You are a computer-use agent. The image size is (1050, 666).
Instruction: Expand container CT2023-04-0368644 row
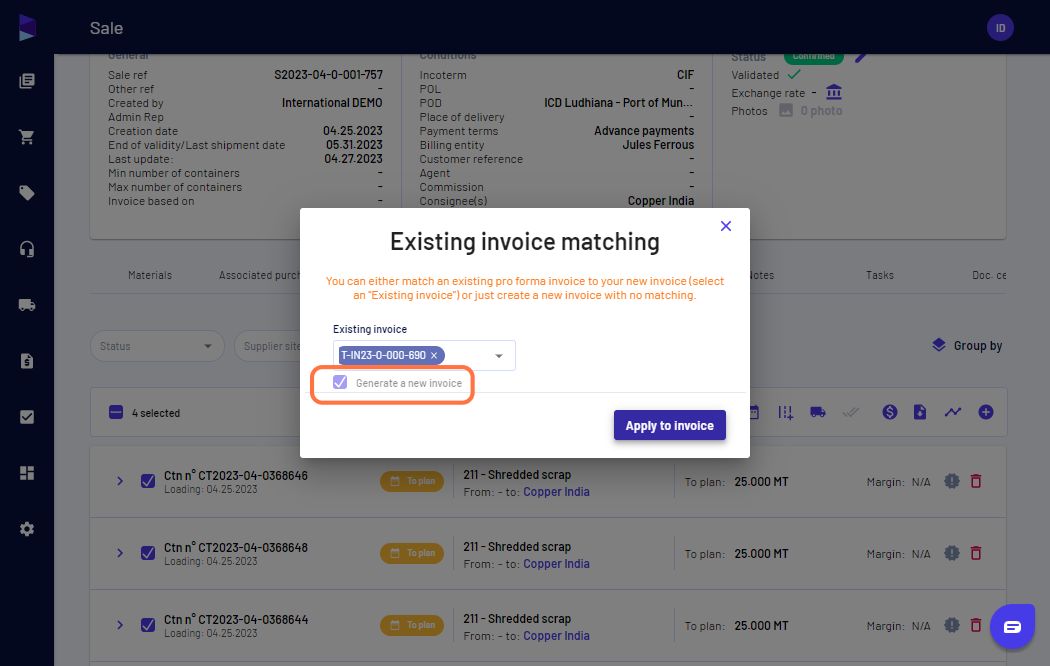click(120, 625)
